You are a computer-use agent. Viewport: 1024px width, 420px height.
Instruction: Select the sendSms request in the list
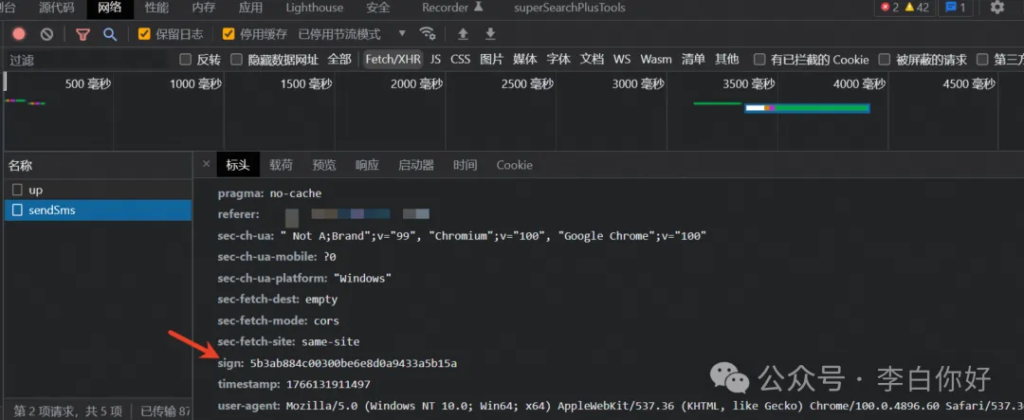[x=52, y=210]
